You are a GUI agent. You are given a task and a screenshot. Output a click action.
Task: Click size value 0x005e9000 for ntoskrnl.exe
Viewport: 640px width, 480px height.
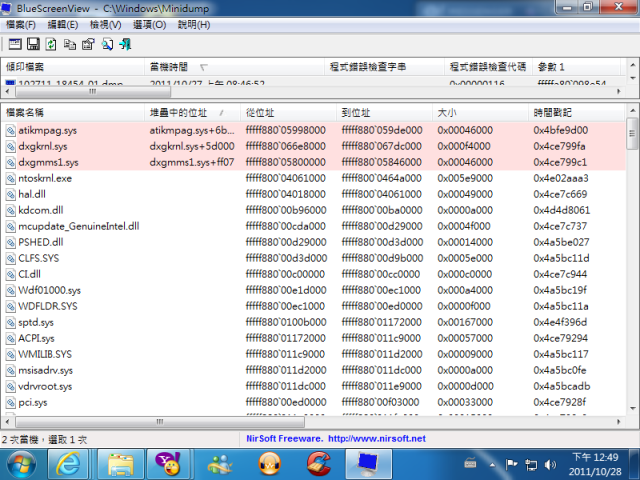[465, 178]
